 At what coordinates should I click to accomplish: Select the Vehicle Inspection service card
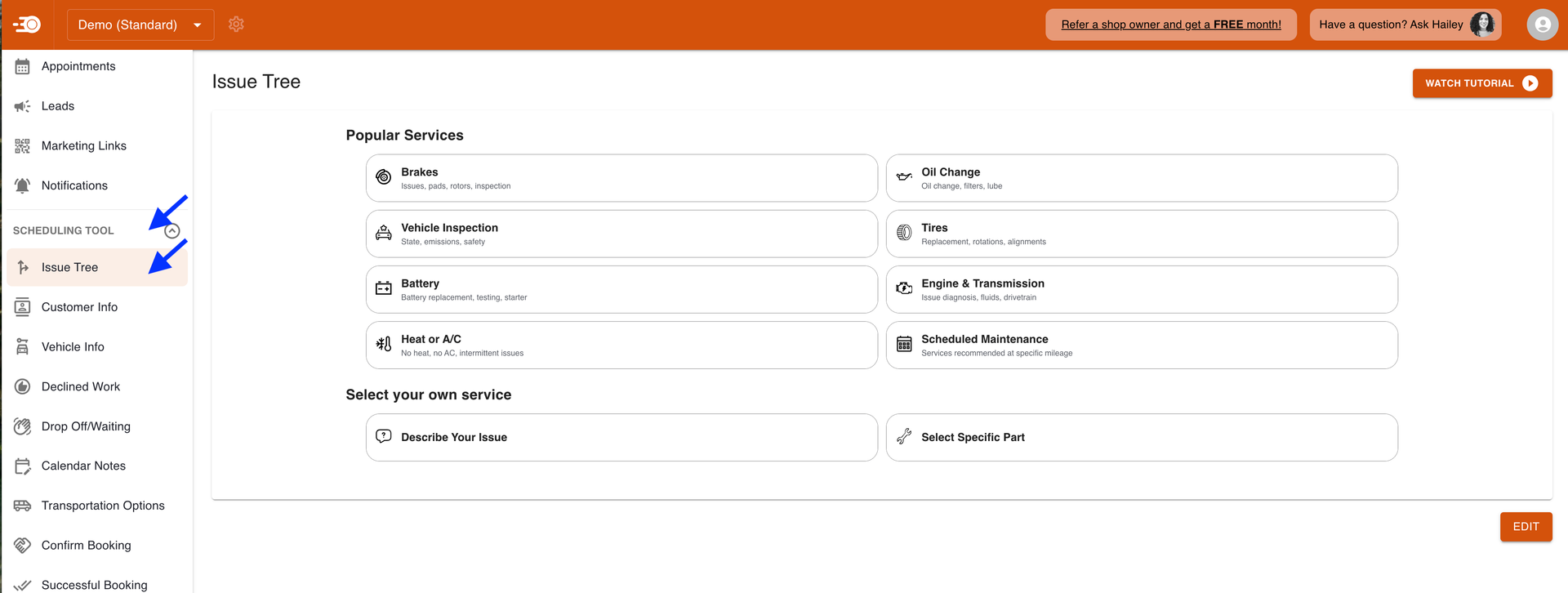point(621,234)
